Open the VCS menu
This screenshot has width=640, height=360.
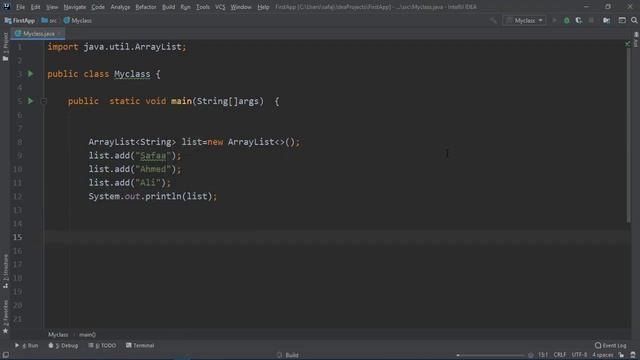(x=220, y=7)
